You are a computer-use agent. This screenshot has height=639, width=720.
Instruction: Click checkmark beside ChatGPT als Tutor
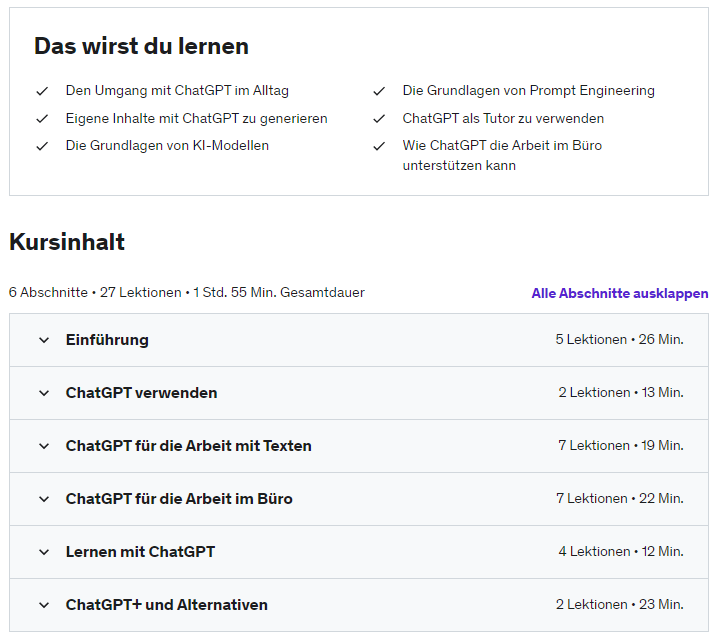379,119
